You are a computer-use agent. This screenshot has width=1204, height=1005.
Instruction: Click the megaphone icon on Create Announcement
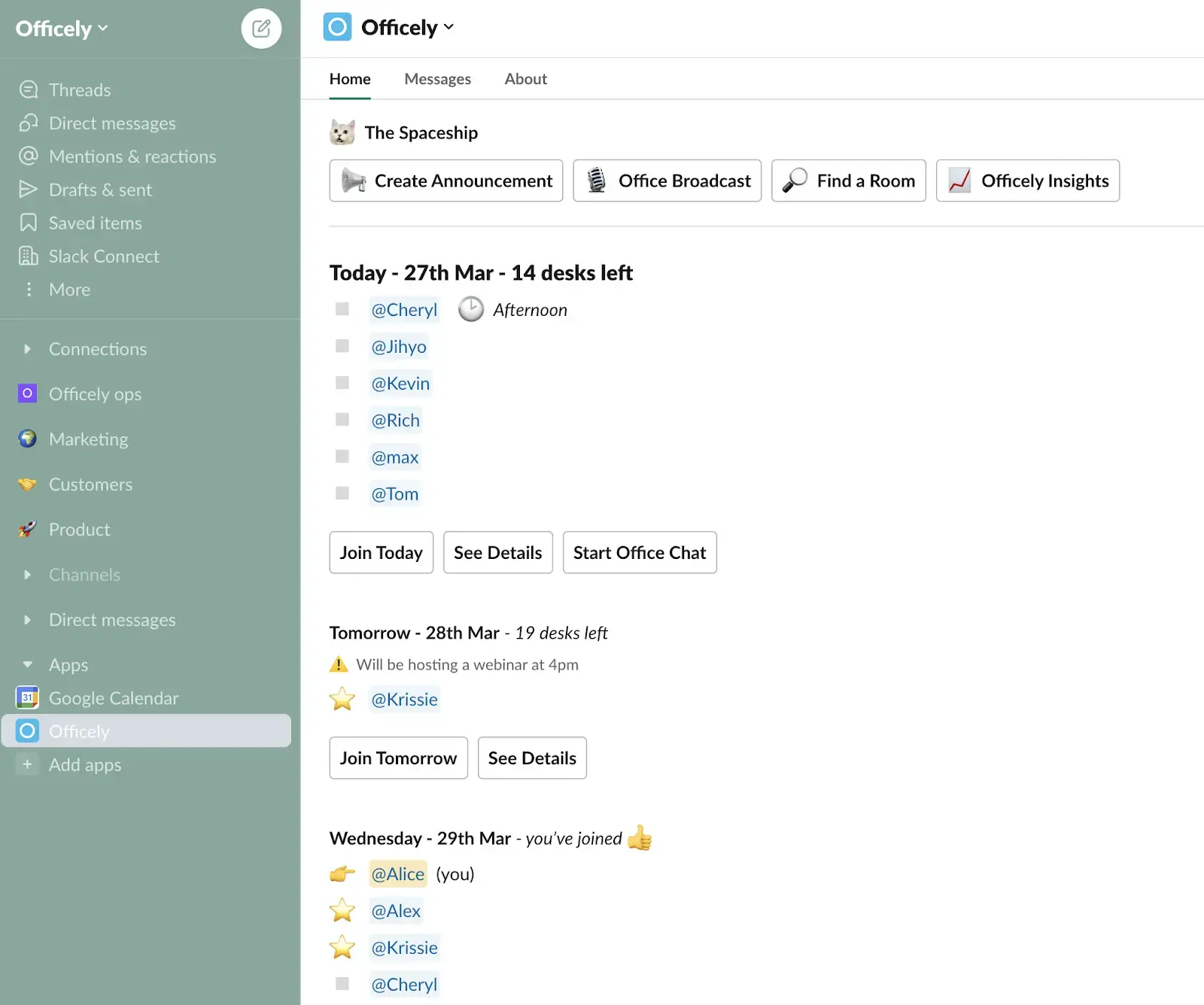[x=353, y=181]
